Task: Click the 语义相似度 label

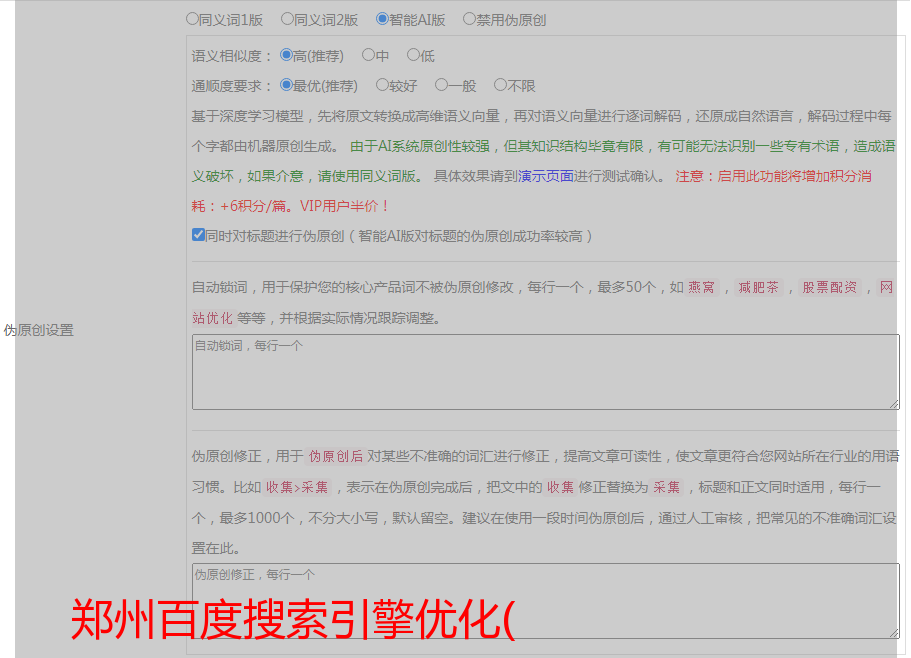Action: tap(232, 56)
